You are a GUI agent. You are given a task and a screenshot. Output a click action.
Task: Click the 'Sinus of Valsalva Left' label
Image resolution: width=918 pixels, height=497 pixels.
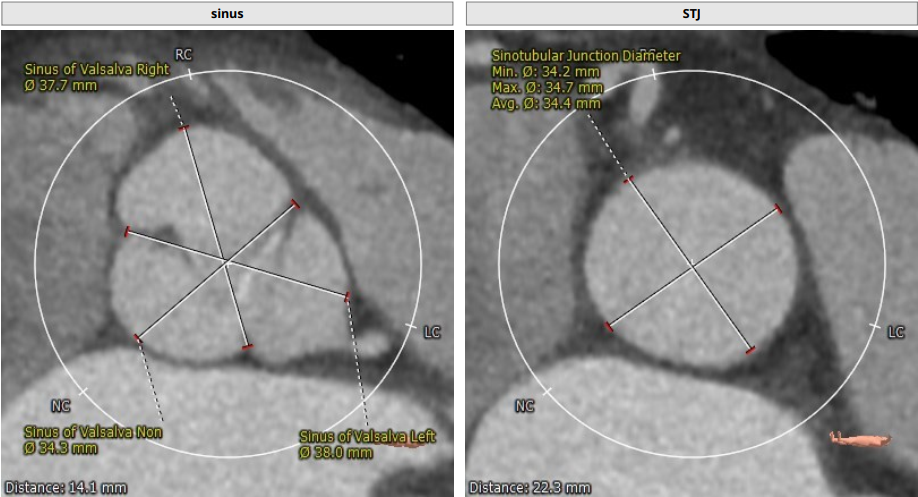(x=368, y=437)
